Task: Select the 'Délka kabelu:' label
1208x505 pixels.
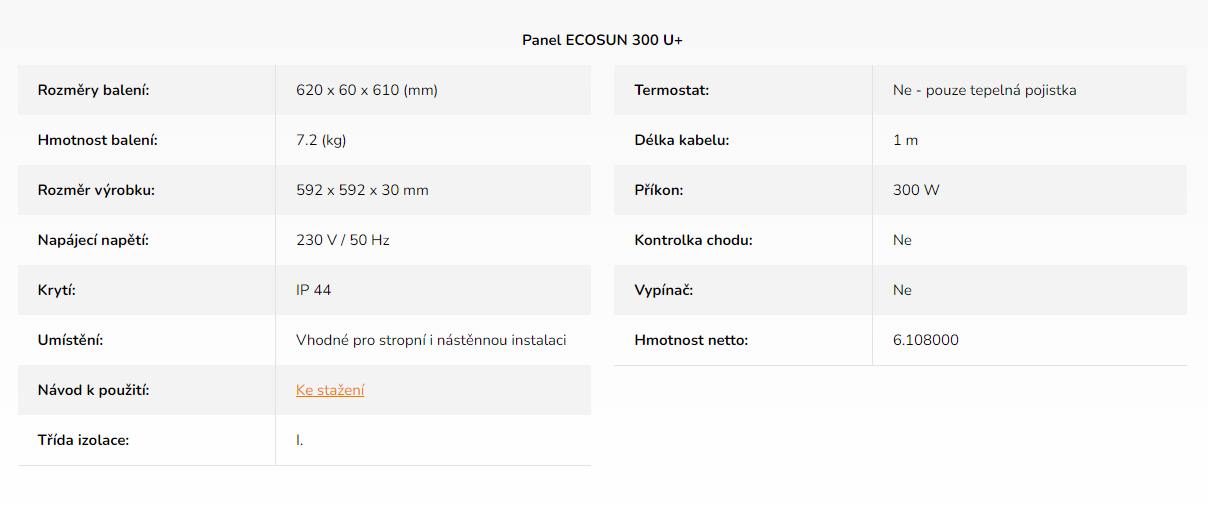Action: point(682,140)
